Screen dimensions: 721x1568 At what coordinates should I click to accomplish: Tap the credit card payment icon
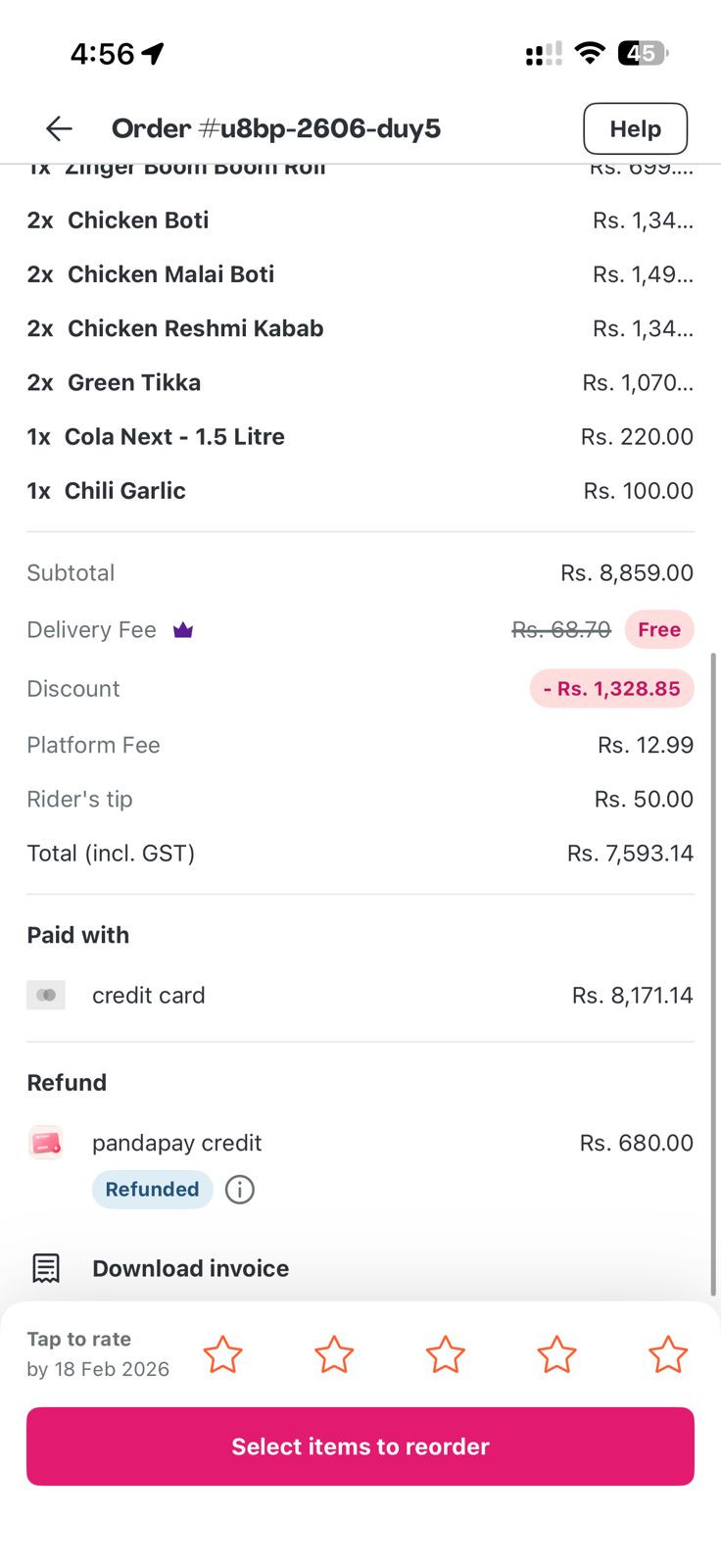46,996
